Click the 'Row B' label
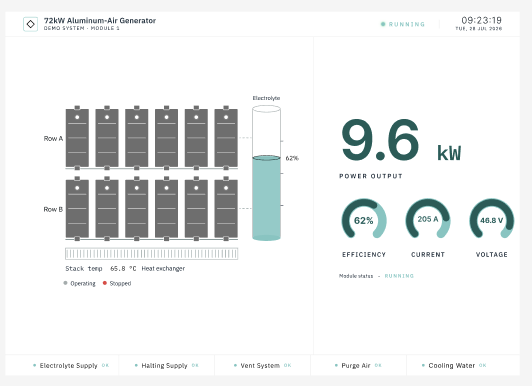The width and height of the screenshot is (532, 386). click(x=53, y=209)
